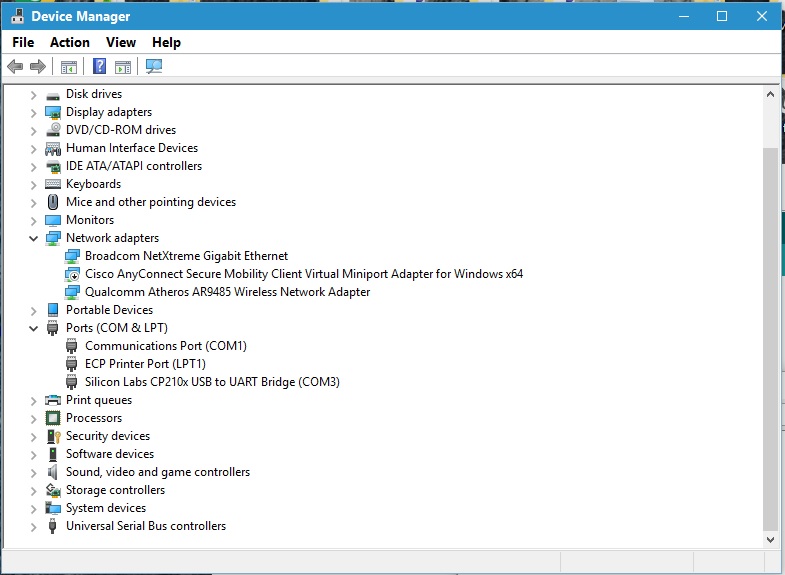Open the File menu

23,42
